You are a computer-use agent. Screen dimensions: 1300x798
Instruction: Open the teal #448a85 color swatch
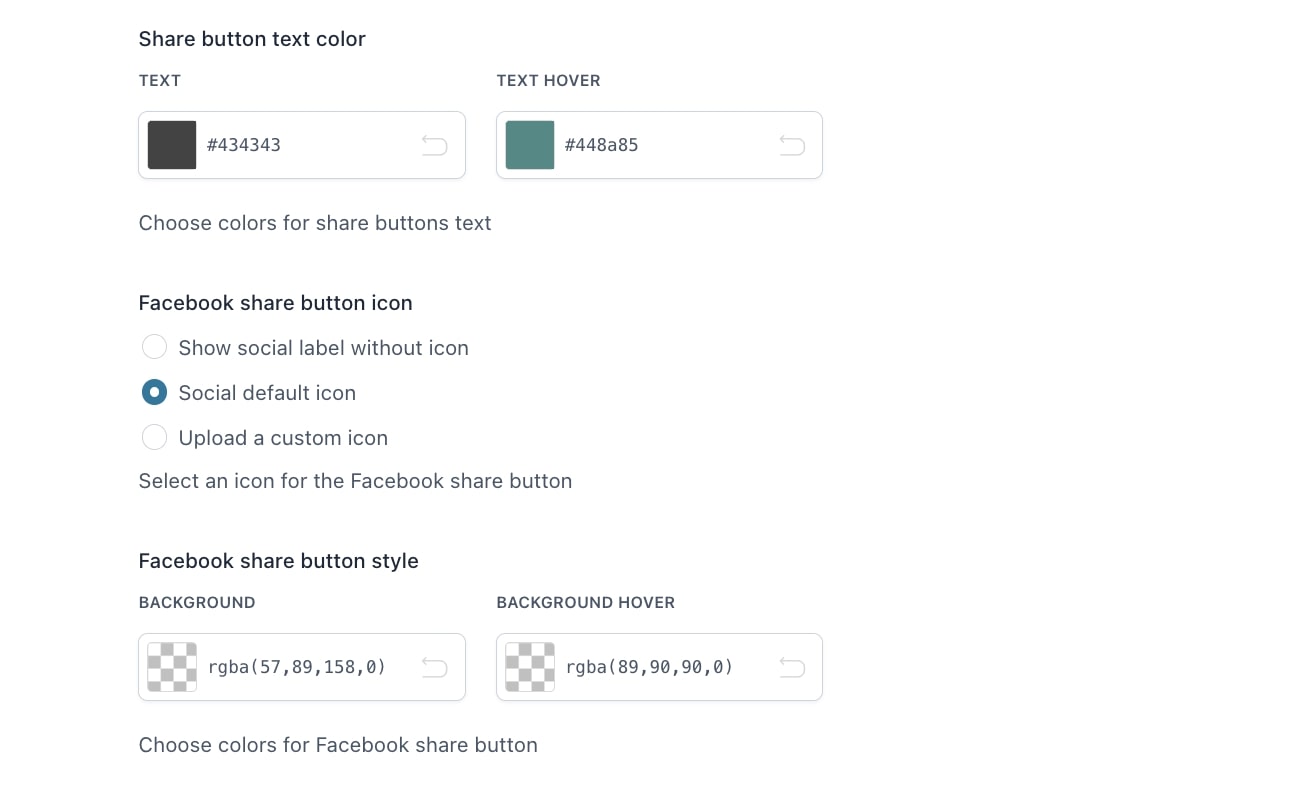coord(530,145)
